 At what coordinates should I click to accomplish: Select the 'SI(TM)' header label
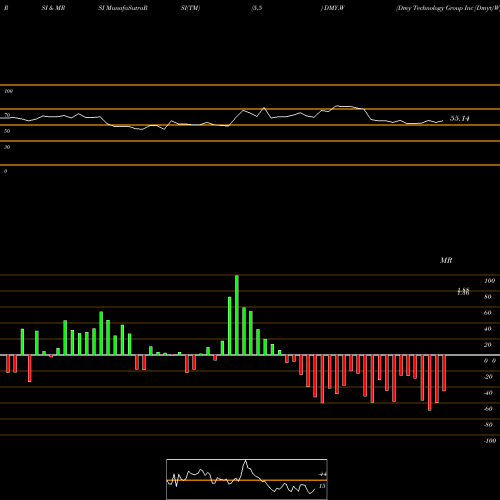click(x=190, y=8)
